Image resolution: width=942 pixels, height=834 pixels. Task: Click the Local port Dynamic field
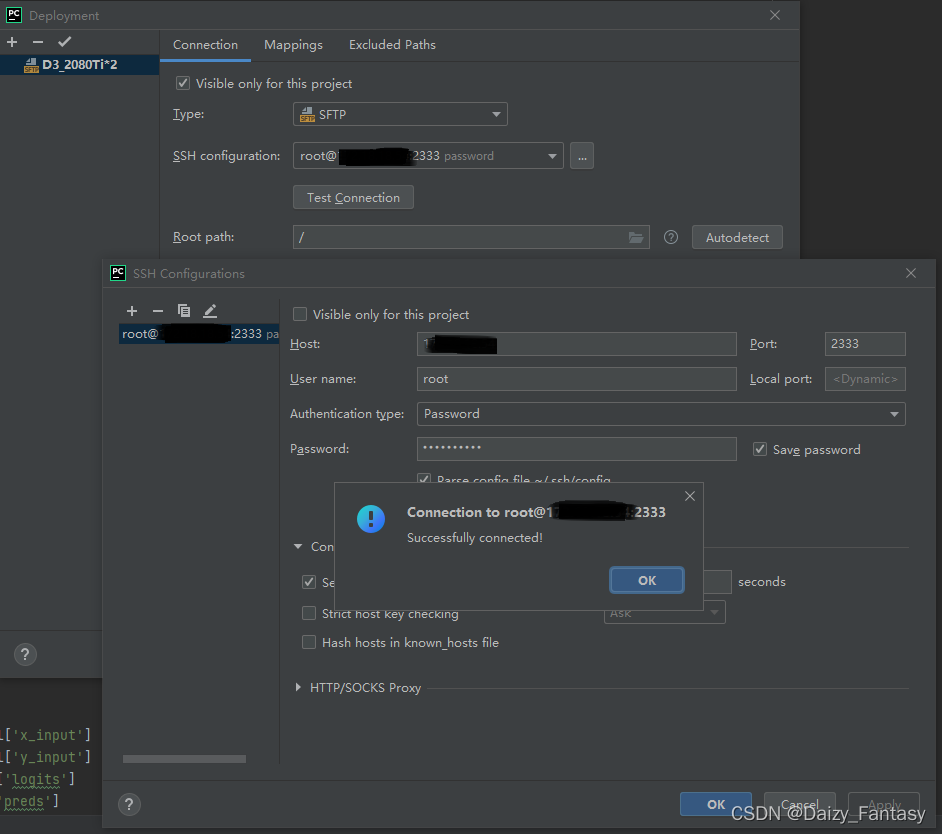865,379
